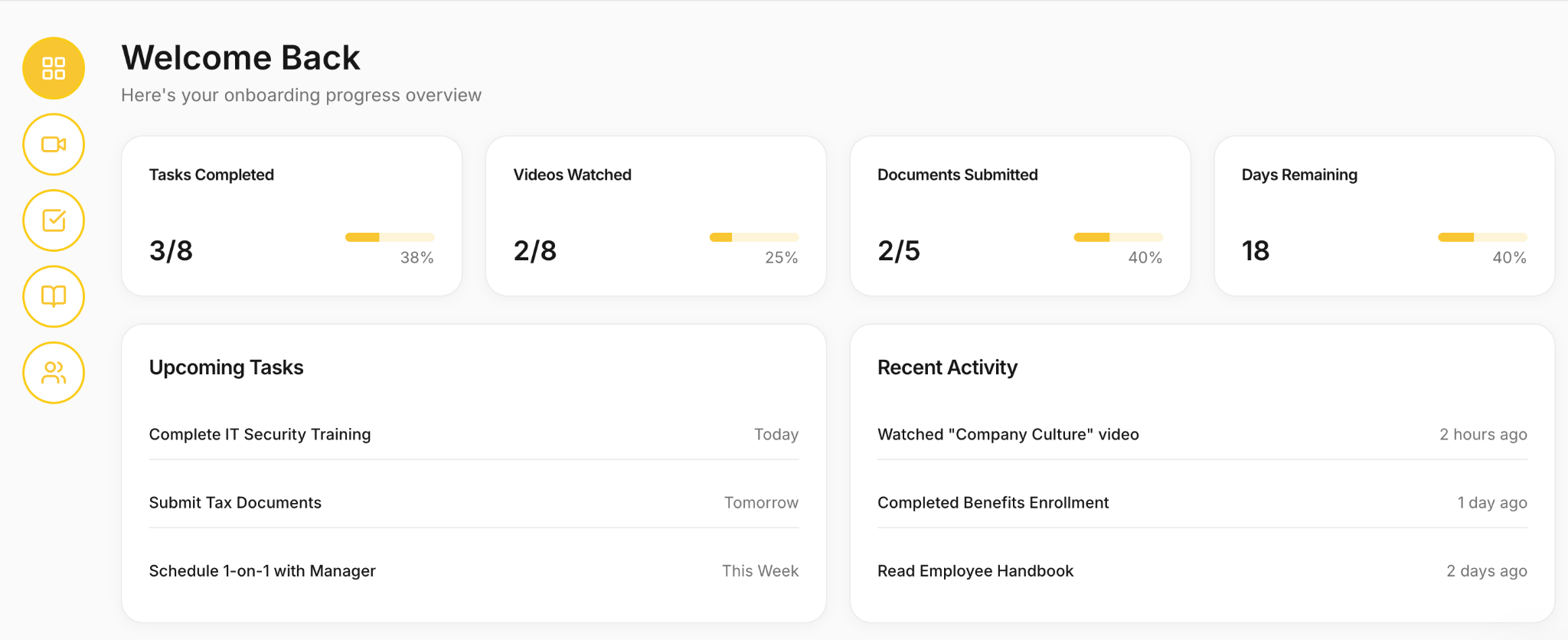Open the videos camera icon in sidebar

click(x=54, y=144)
